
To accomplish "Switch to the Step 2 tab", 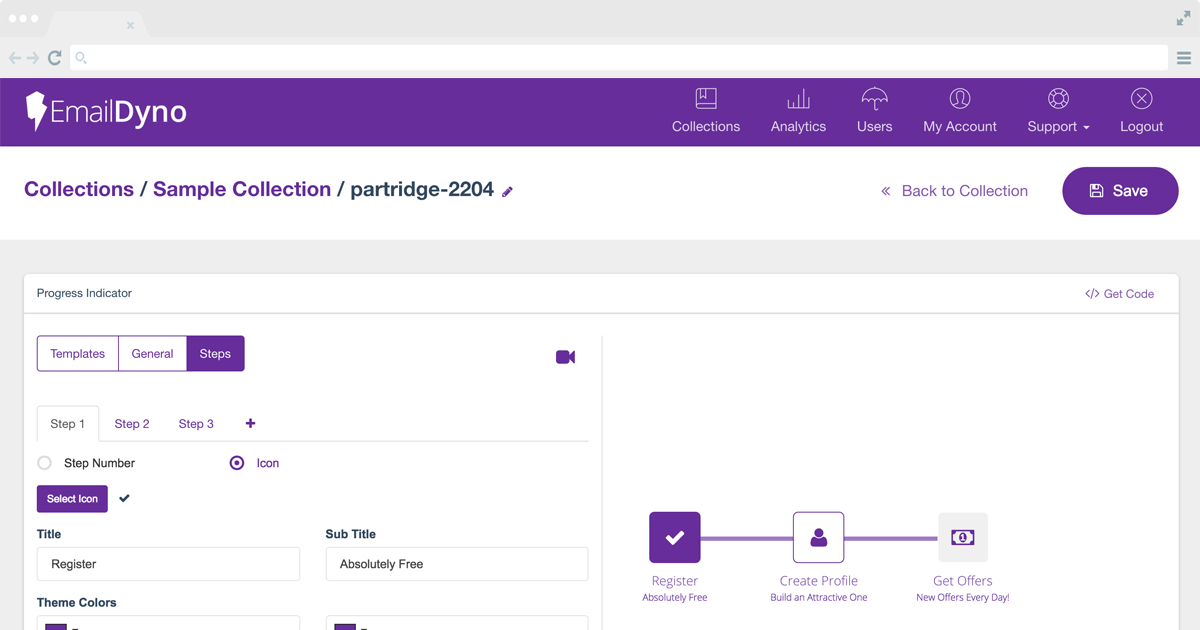I will tap(132, 424).
